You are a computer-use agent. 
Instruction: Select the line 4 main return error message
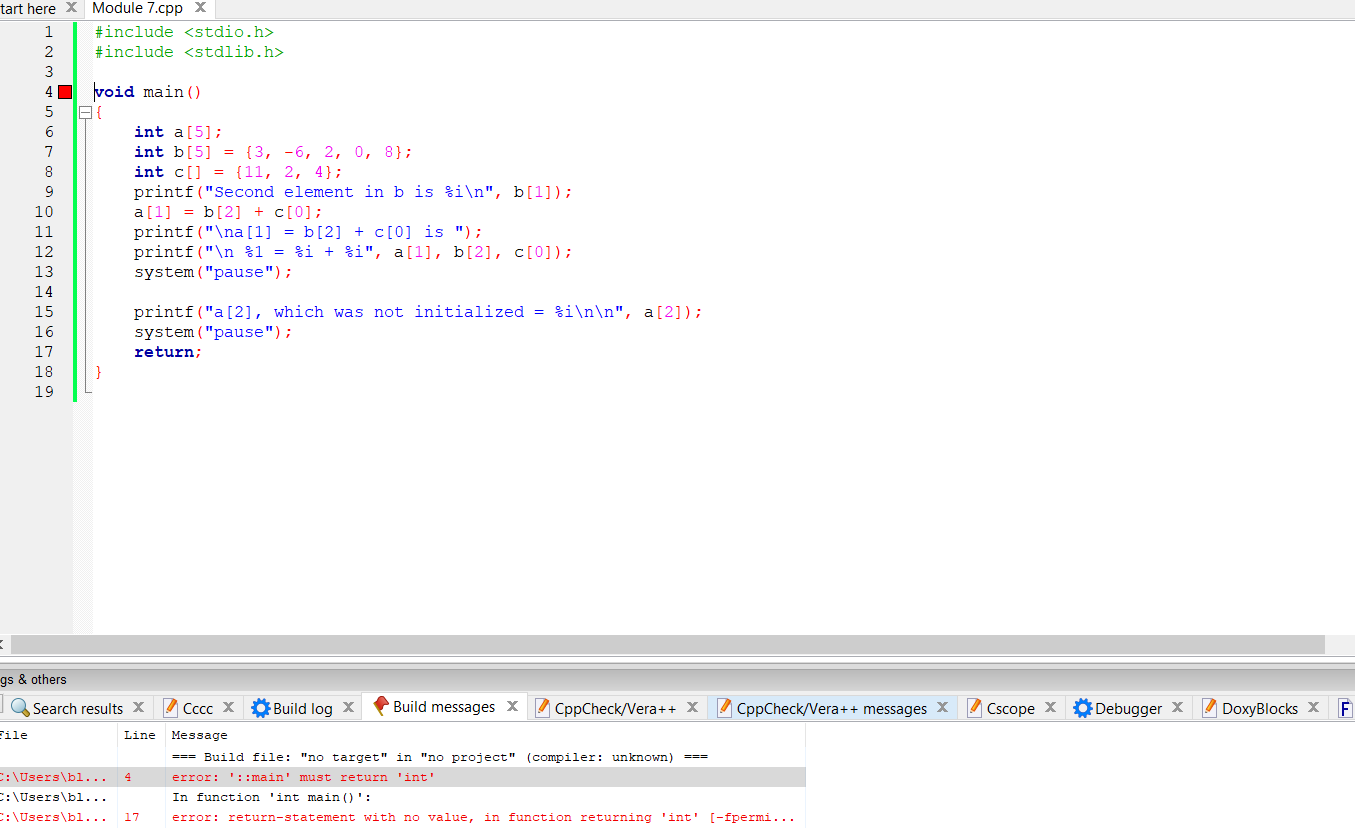point(400,777)
